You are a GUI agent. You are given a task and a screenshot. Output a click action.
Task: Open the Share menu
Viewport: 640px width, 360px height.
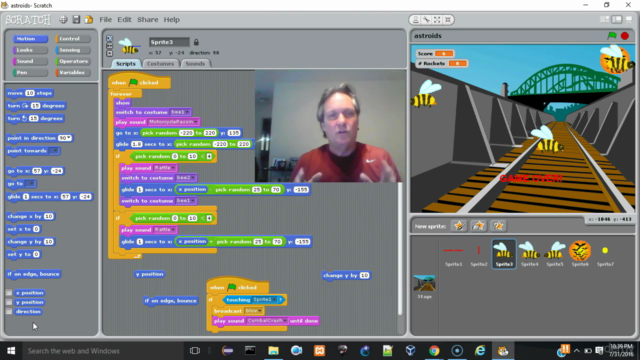click(147, 20)
